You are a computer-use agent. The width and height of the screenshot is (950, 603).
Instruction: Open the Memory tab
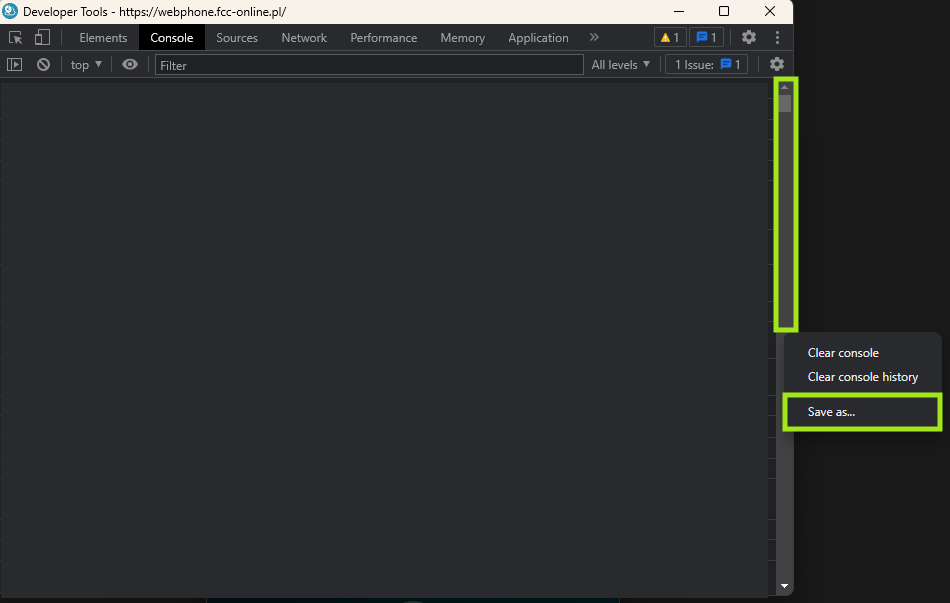click(x=462, y=38)
